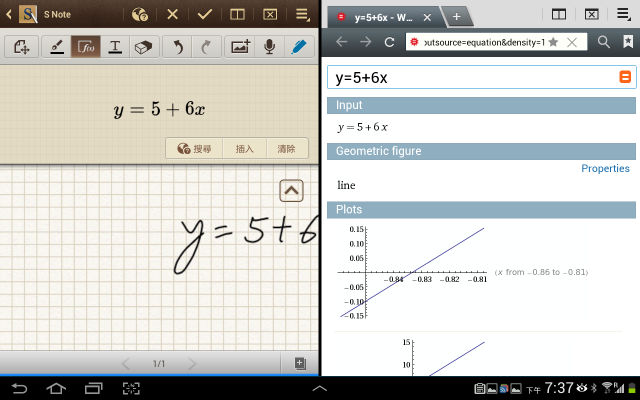The width and height of the screenshot is (640, 400).
Task: Open the Properties link
Action: (x=605, y=169)
